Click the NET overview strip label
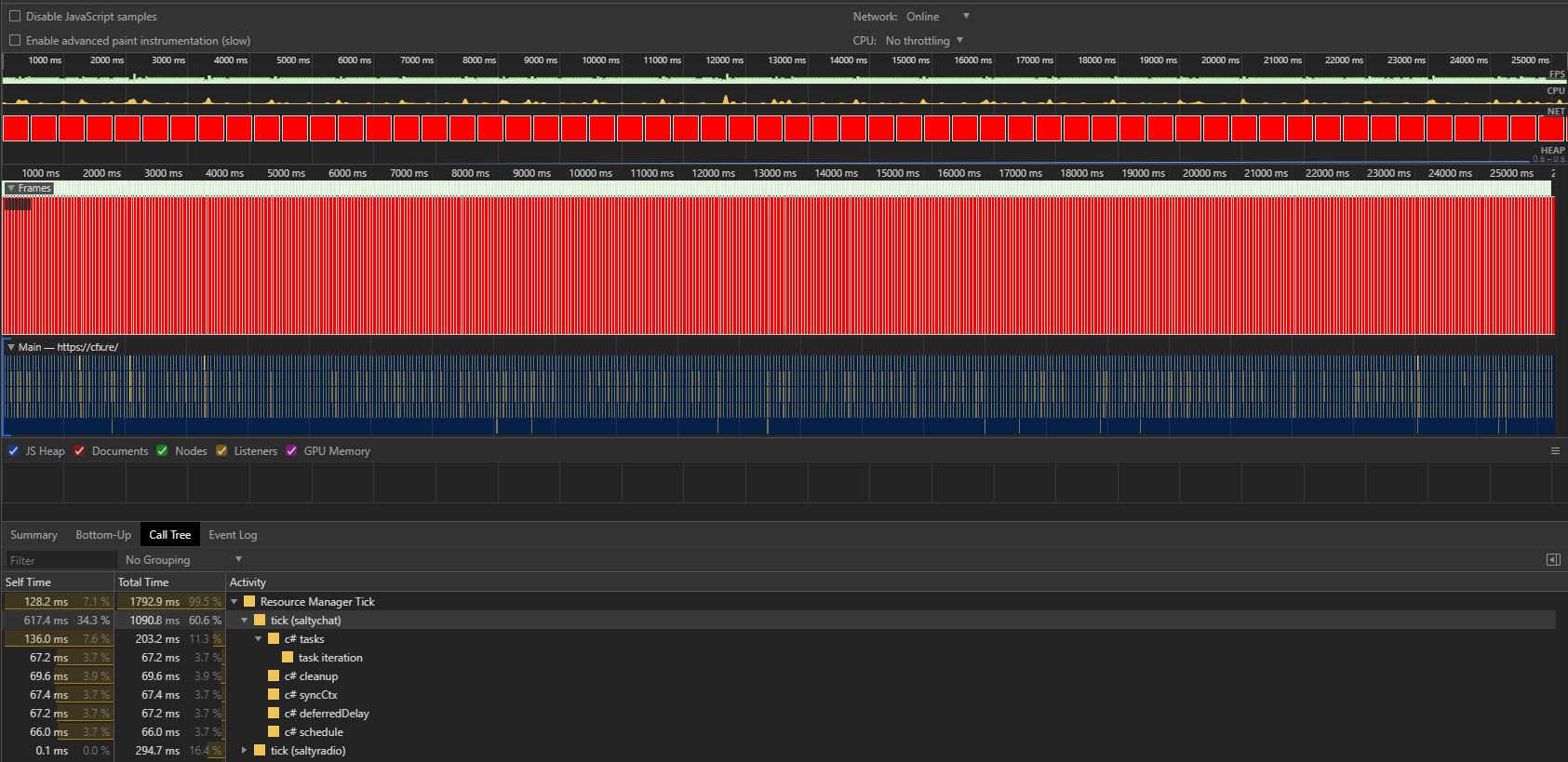Viewport: 1568px width, 762px height. point(1556,111)
